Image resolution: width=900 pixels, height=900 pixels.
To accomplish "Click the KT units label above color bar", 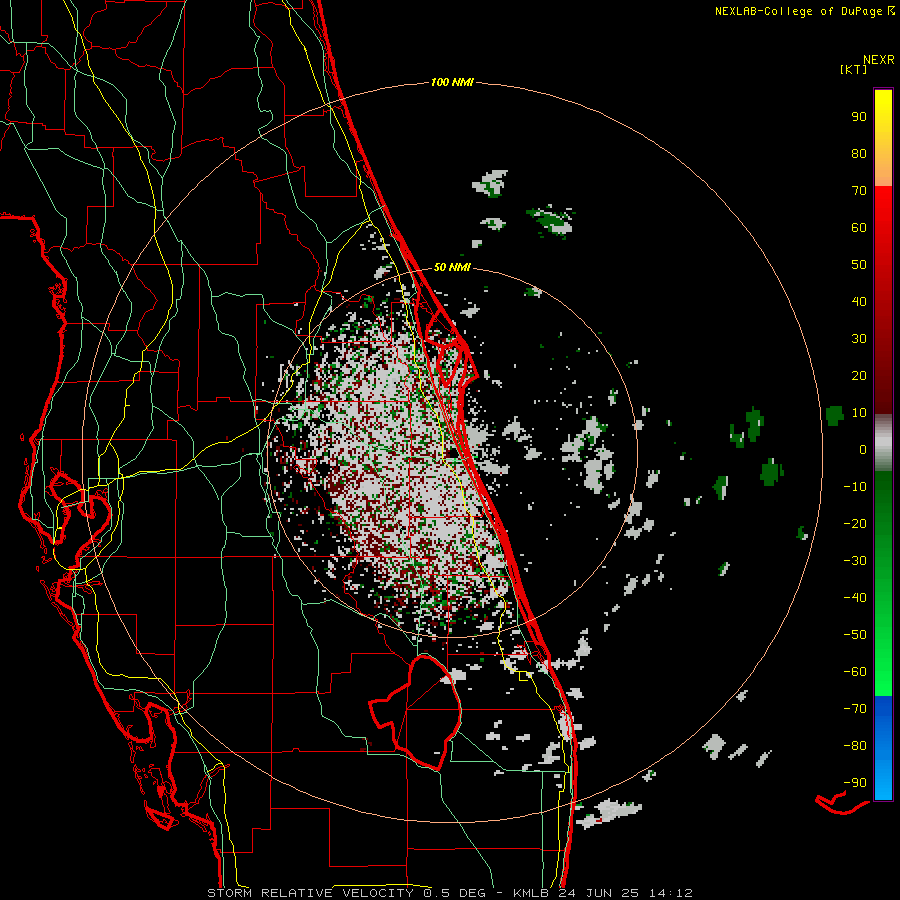I will pyautogui.click(x=854, y=69).
